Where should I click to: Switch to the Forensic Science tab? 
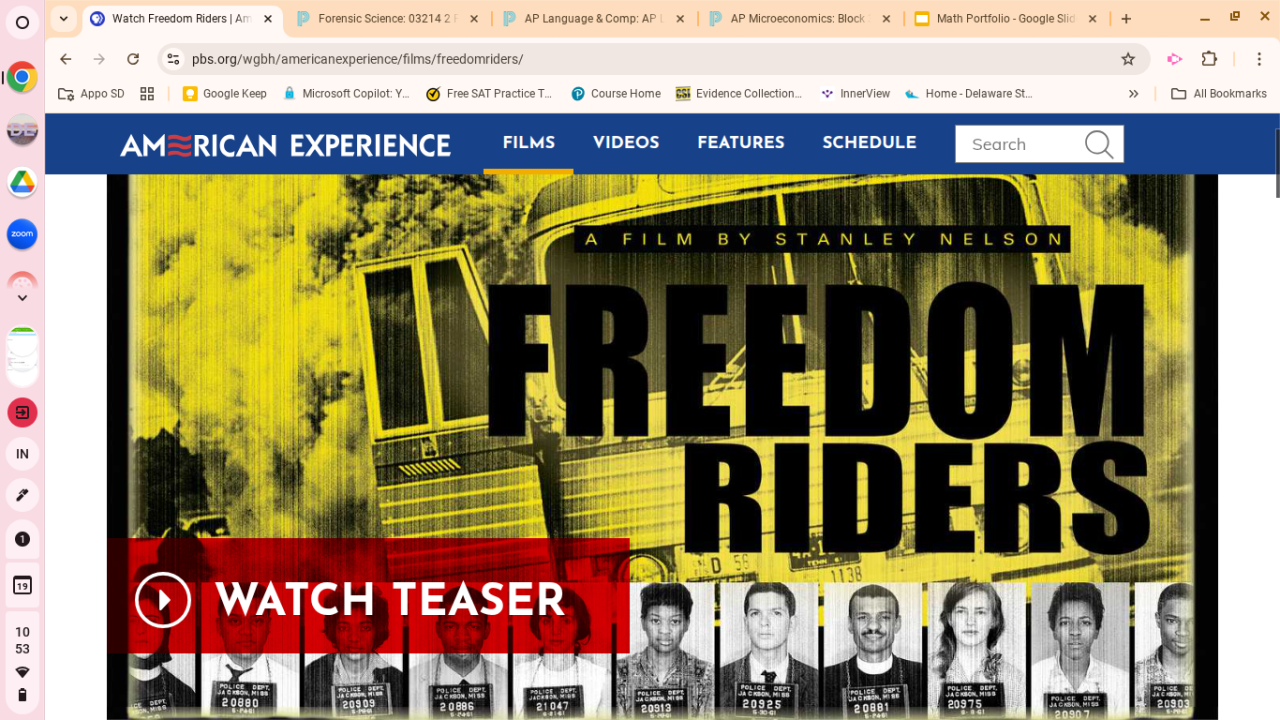click(388, 18)
